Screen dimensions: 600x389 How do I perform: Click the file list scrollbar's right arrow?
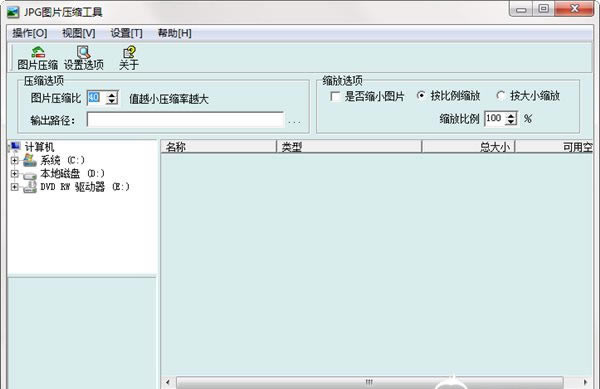point(585,382)
